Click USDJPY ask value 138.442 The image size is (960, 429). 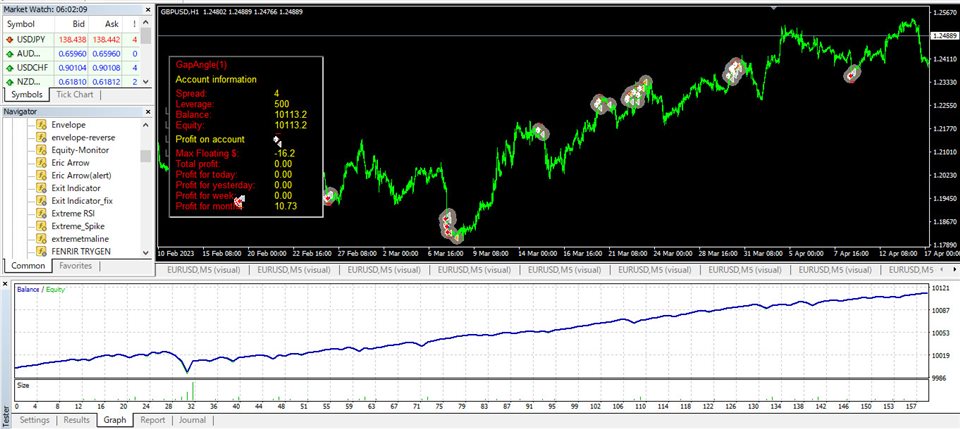[x=106, y=39]
